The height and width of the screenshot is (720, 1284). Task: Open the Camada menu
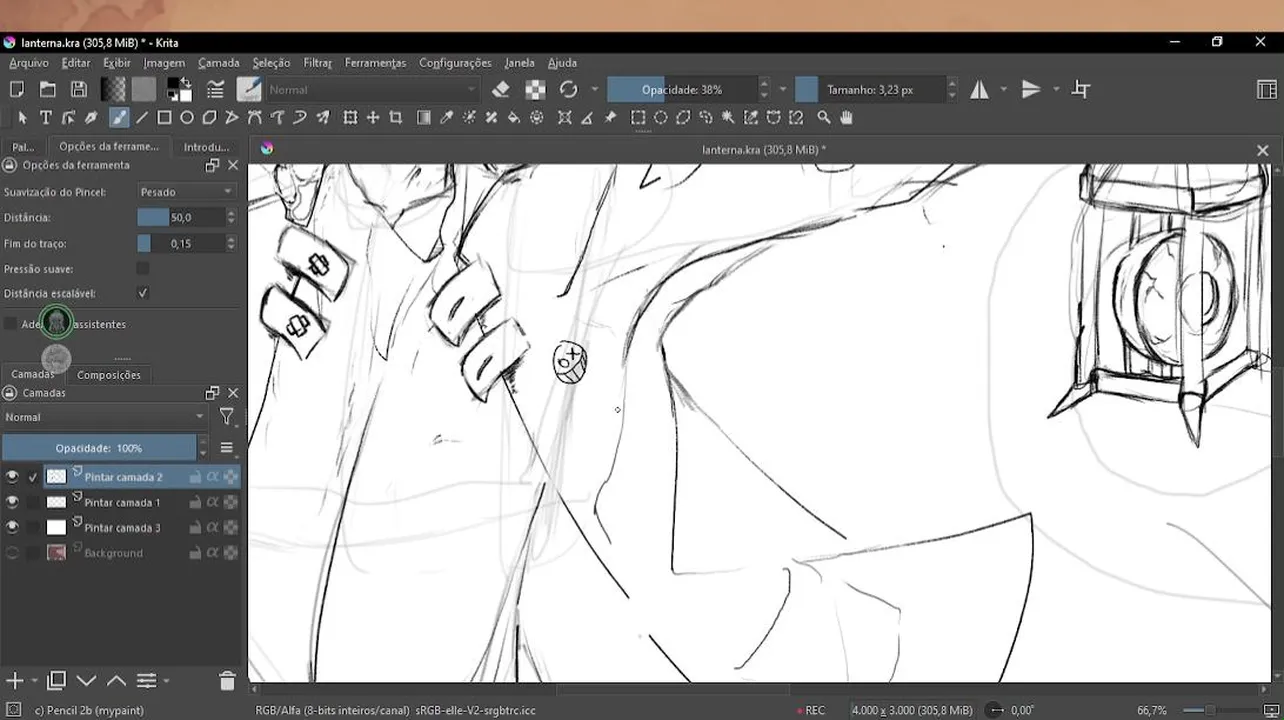219,63
